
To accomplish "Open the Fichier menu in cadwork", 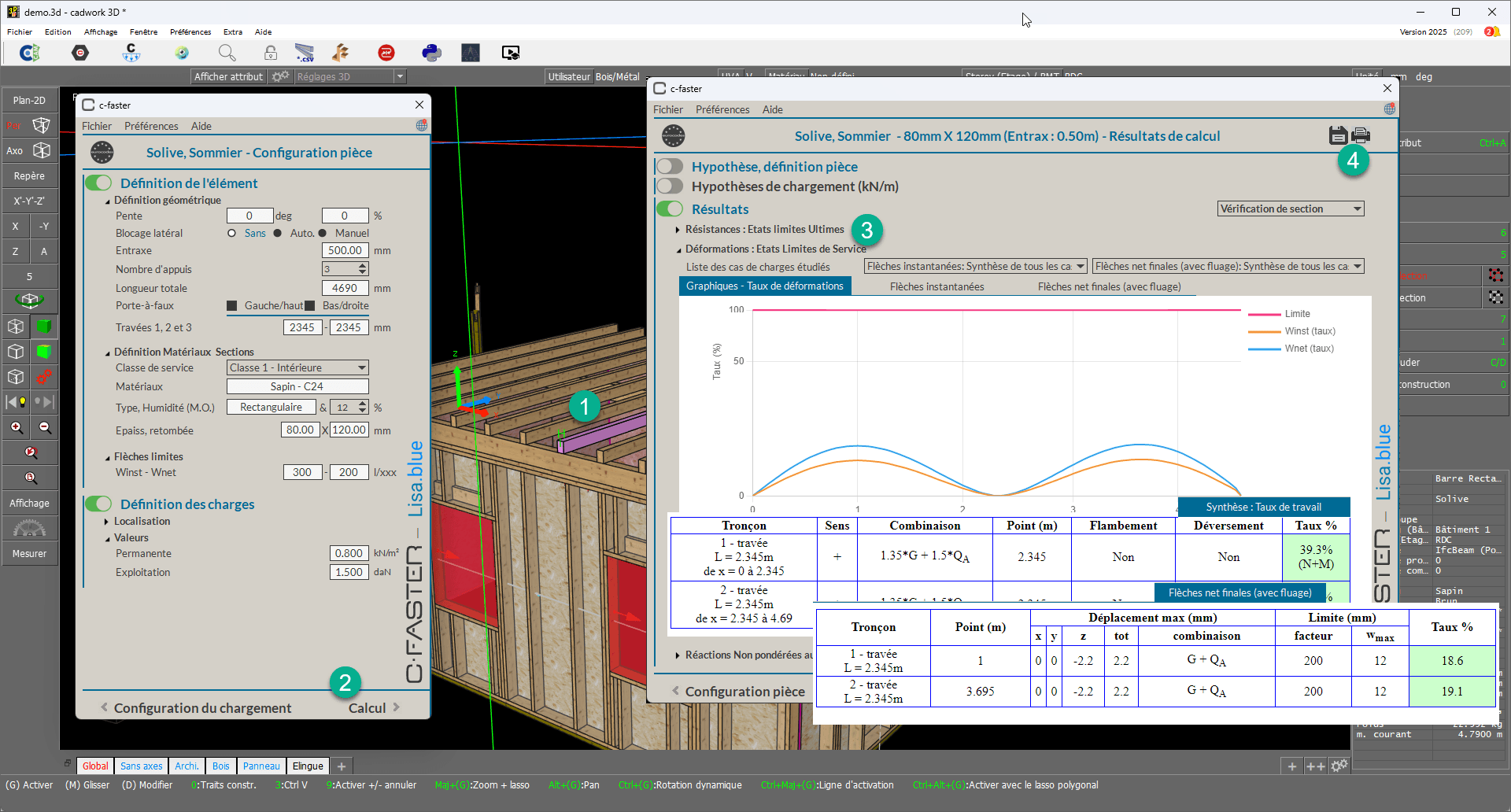I will [20, 31].
